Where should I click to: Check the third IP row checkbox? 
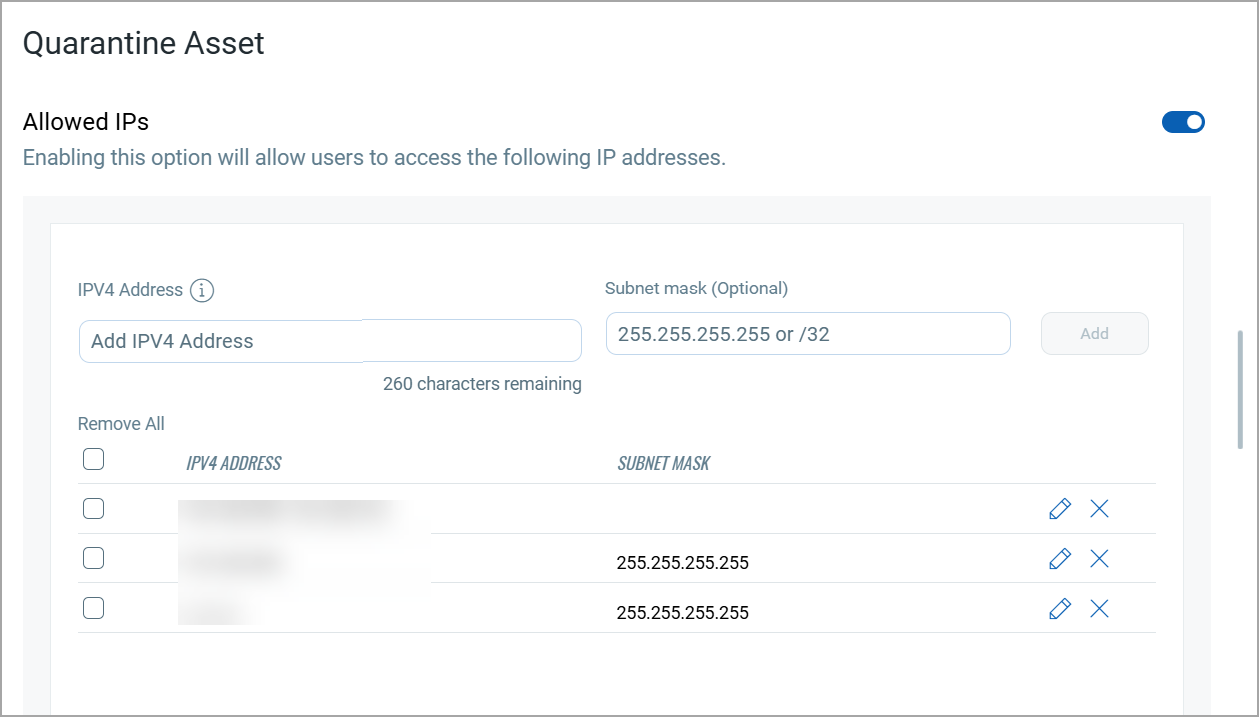tap(93, 608)
